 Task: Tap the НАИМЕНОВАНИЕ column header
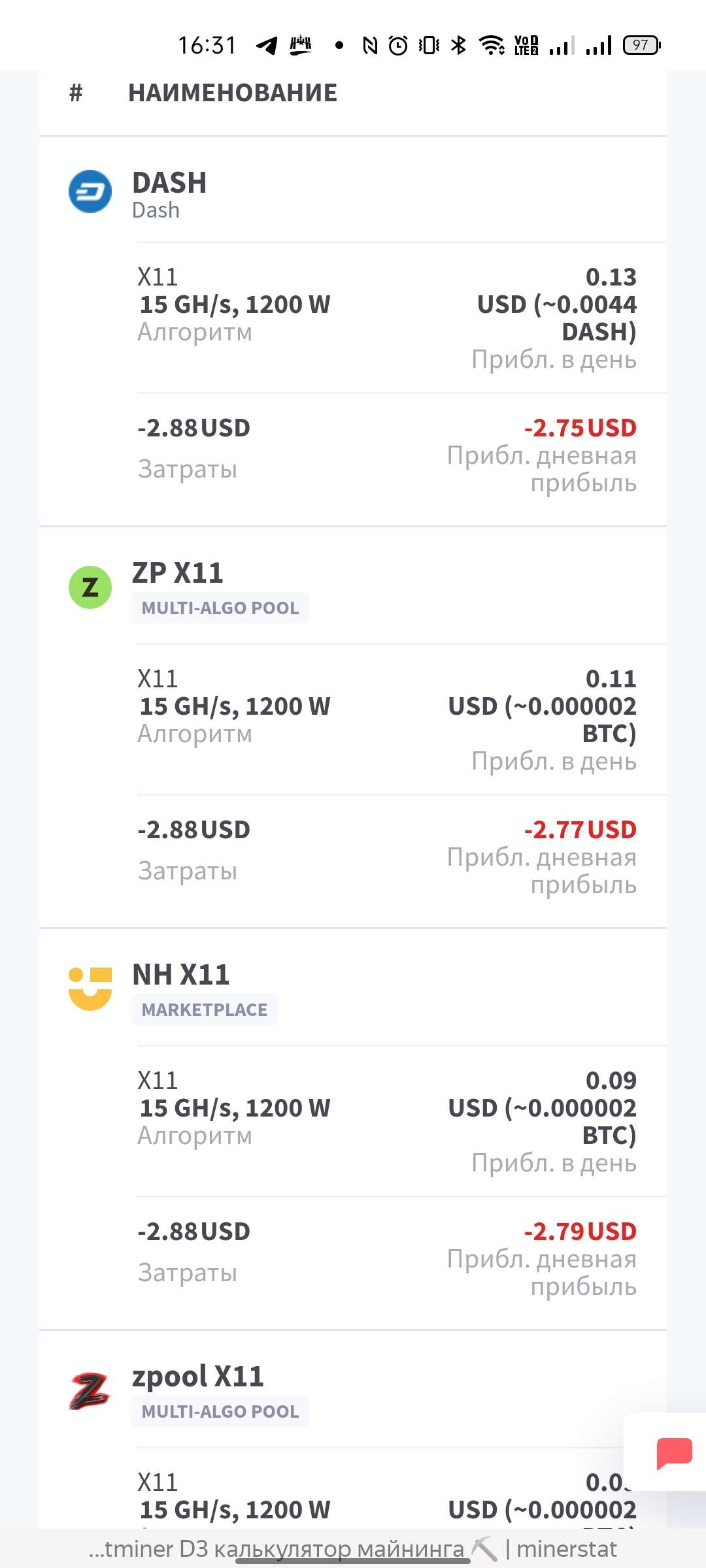point(233,93)
